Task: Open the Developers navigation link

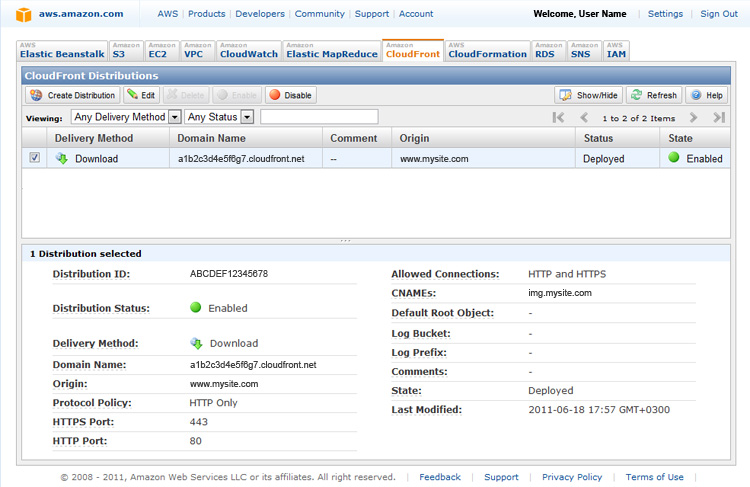Action: click(260, 14)
